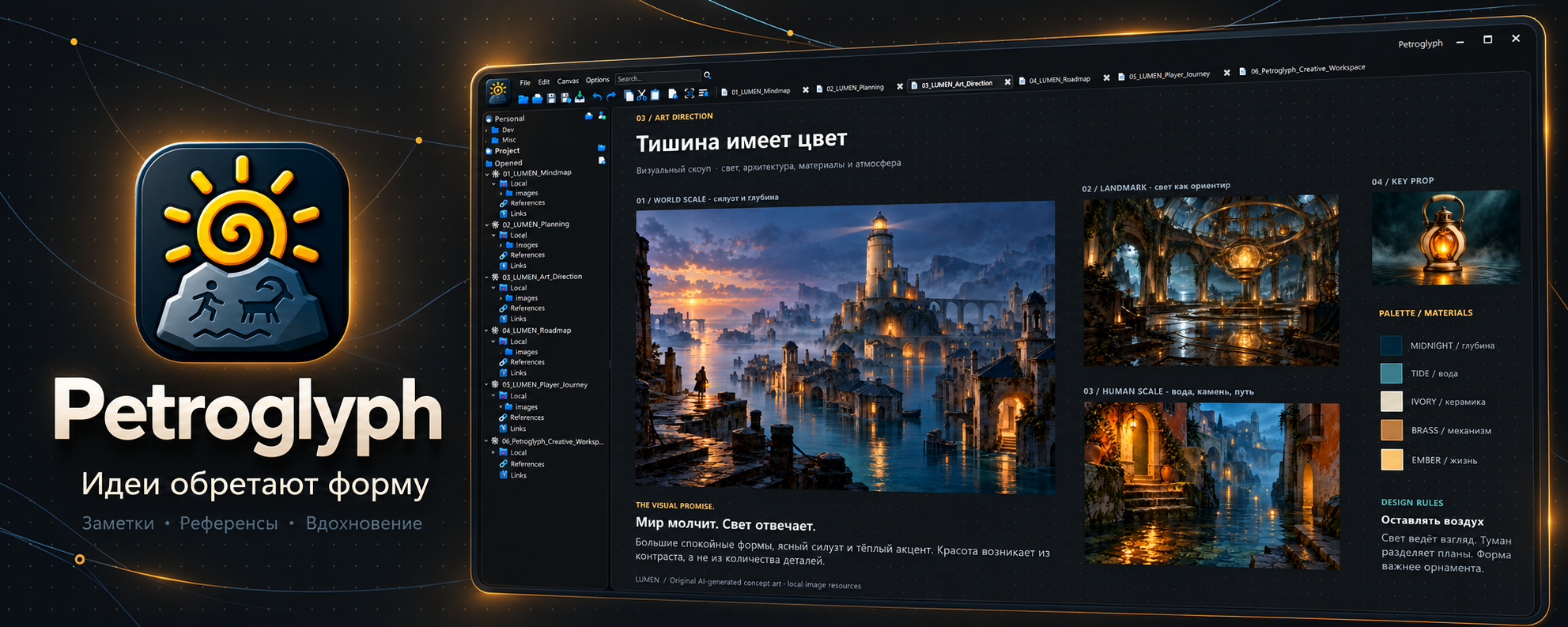Click the clipboard Paste icon
Screen dimensions: 1568x627
(655, 95)
